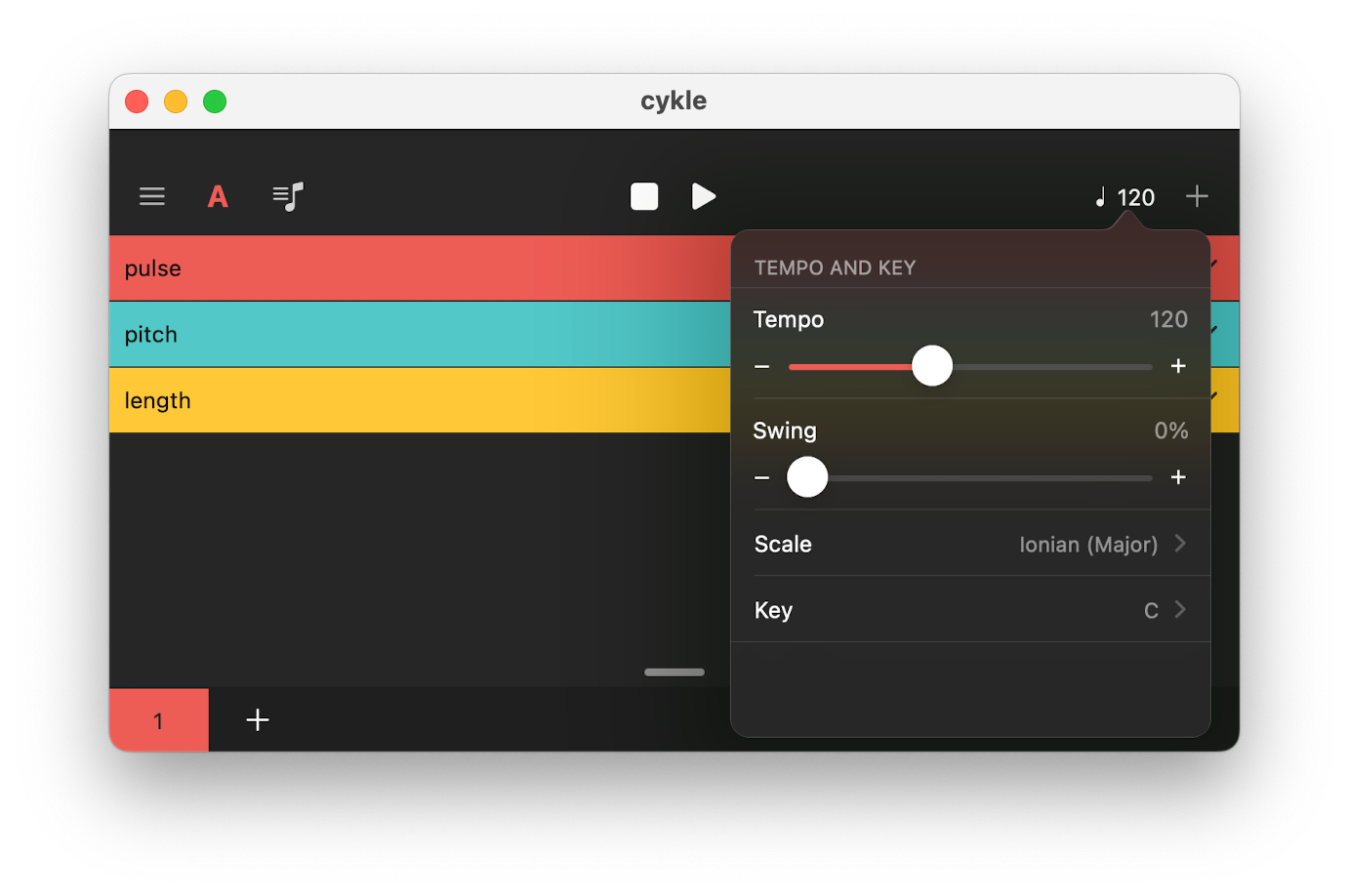Select the length row
This screenshot has width=1349, height=896.
pyautogui.click(x=420, y=400)
